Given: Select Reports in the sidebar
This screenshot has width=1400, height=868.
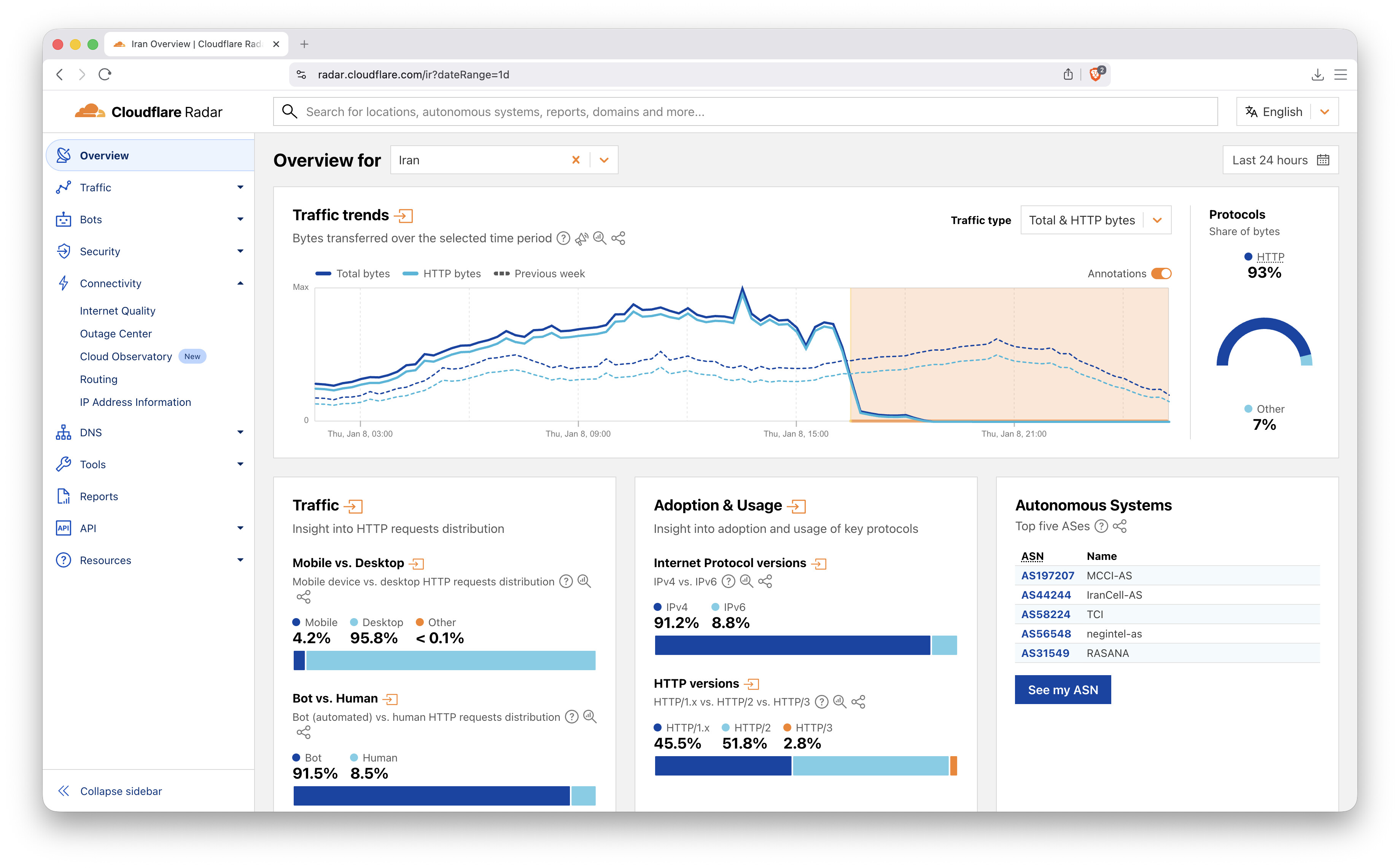Looking at the screenshot, I should coord(99,497).
